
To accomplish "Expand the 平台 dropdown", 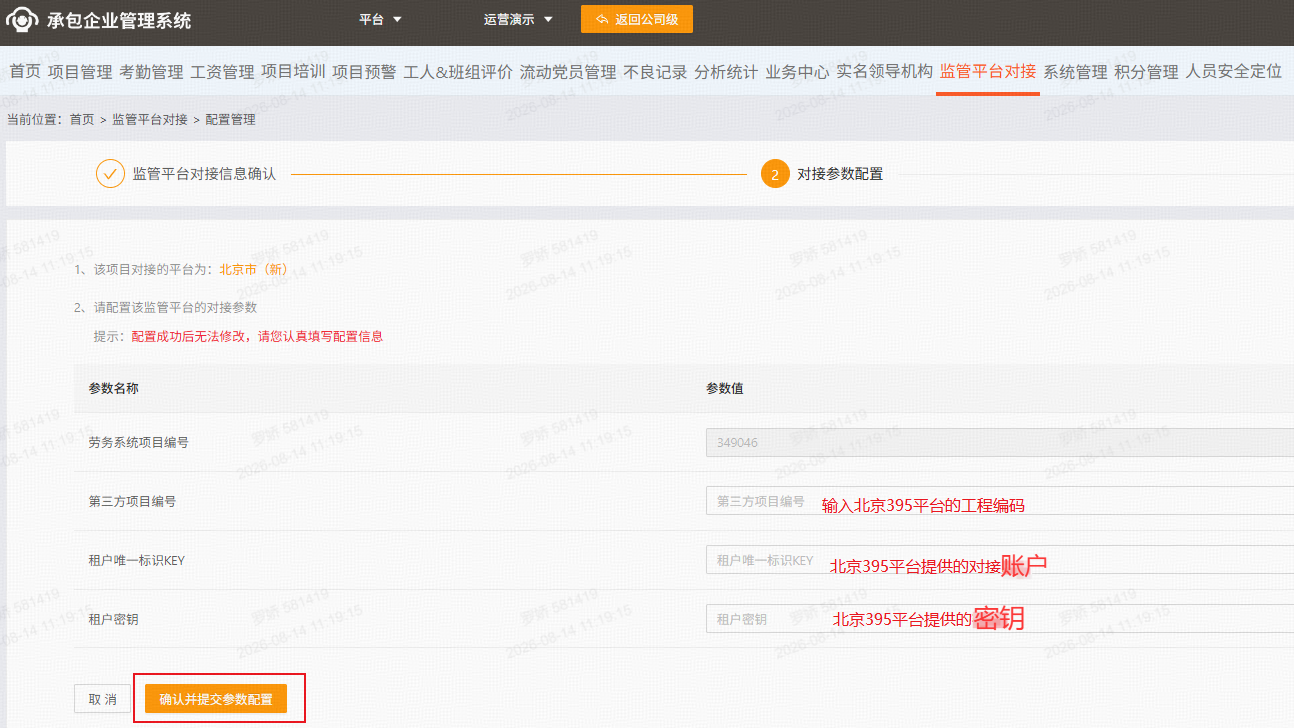I will point(380,20).
